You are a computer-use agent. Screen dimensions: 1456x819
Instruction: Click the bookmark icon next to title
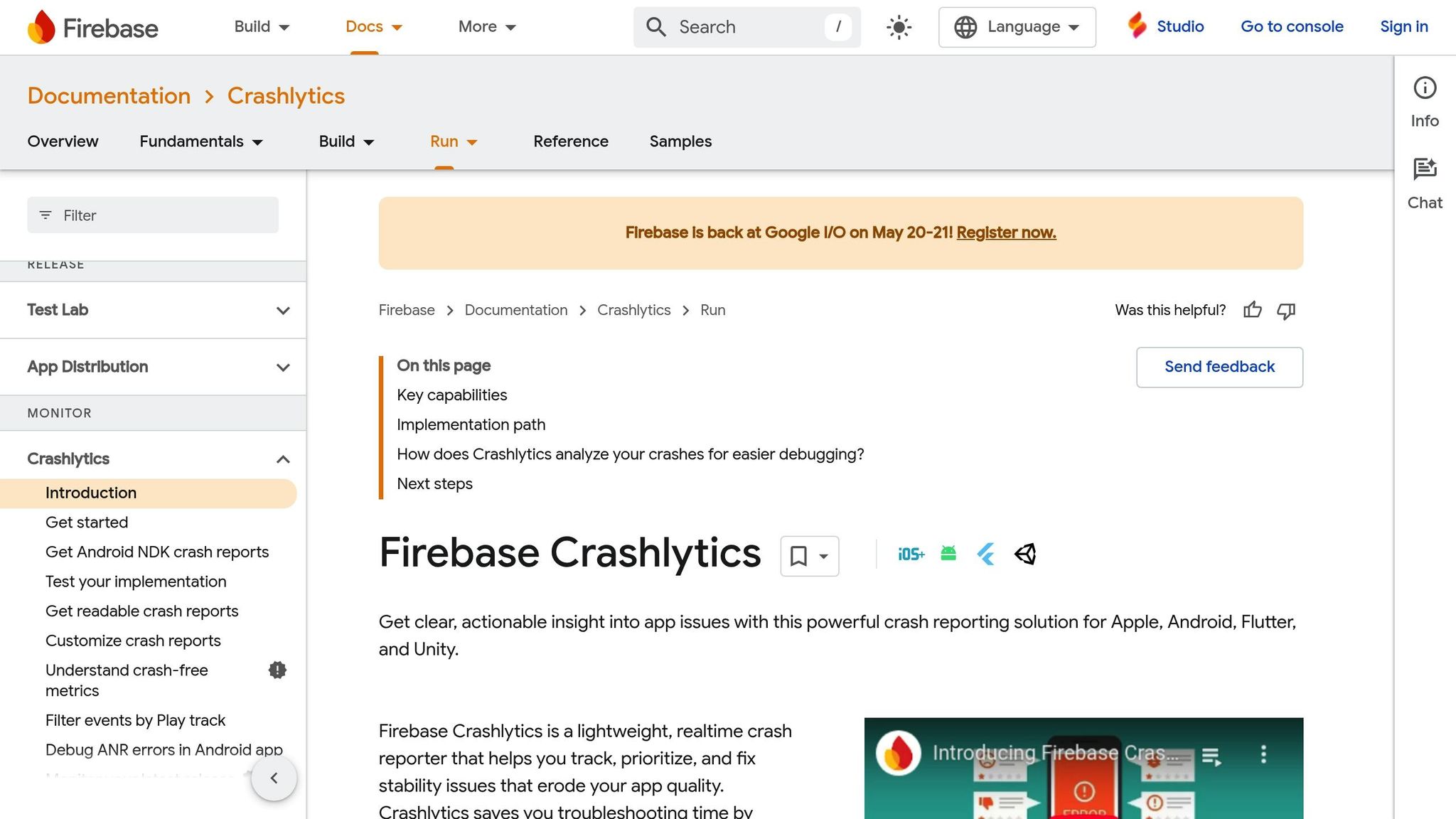[x=798, y=556]
